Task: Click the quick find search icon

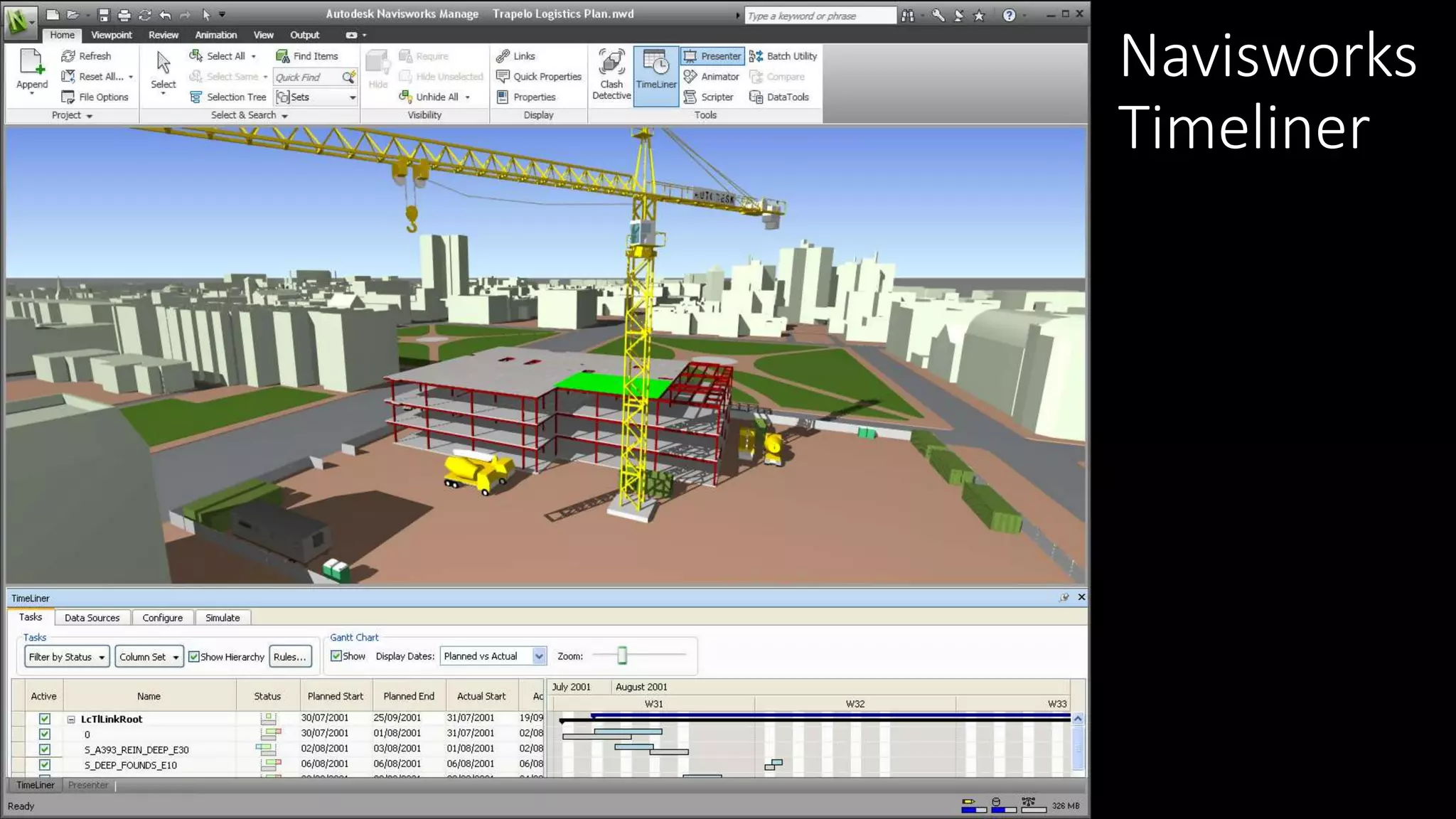Action: point(348,77)
